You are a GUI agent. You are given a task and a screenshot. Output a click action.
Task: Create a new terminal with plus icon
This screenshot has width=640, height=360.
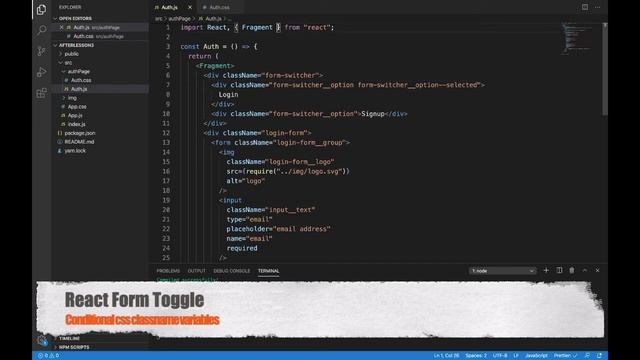pyautogui.click(x=546, y=270)
